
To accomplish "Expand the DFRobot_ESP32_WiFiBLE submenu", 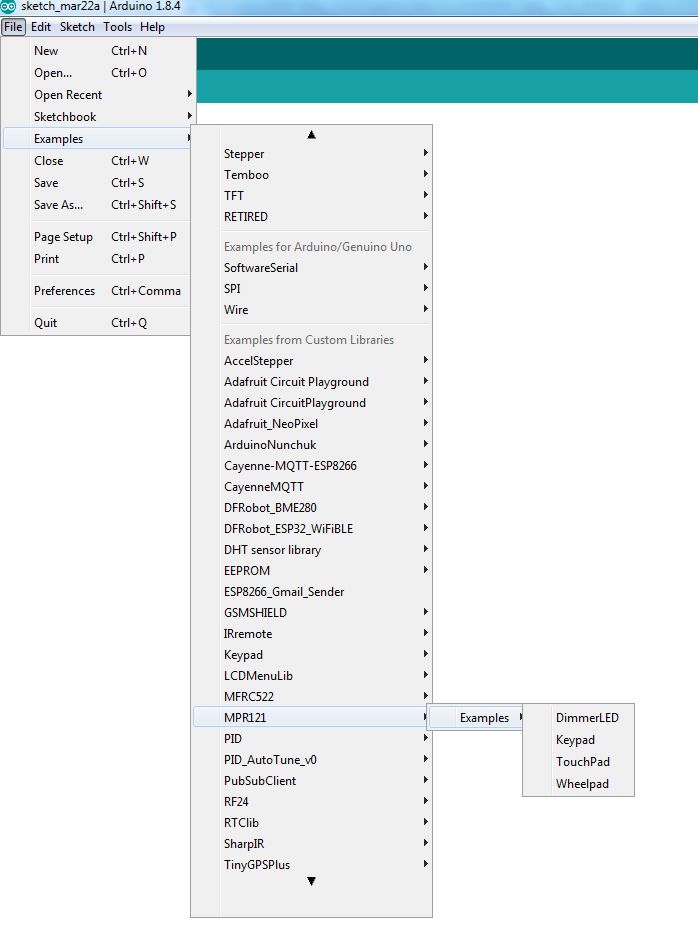I will 311,529.
